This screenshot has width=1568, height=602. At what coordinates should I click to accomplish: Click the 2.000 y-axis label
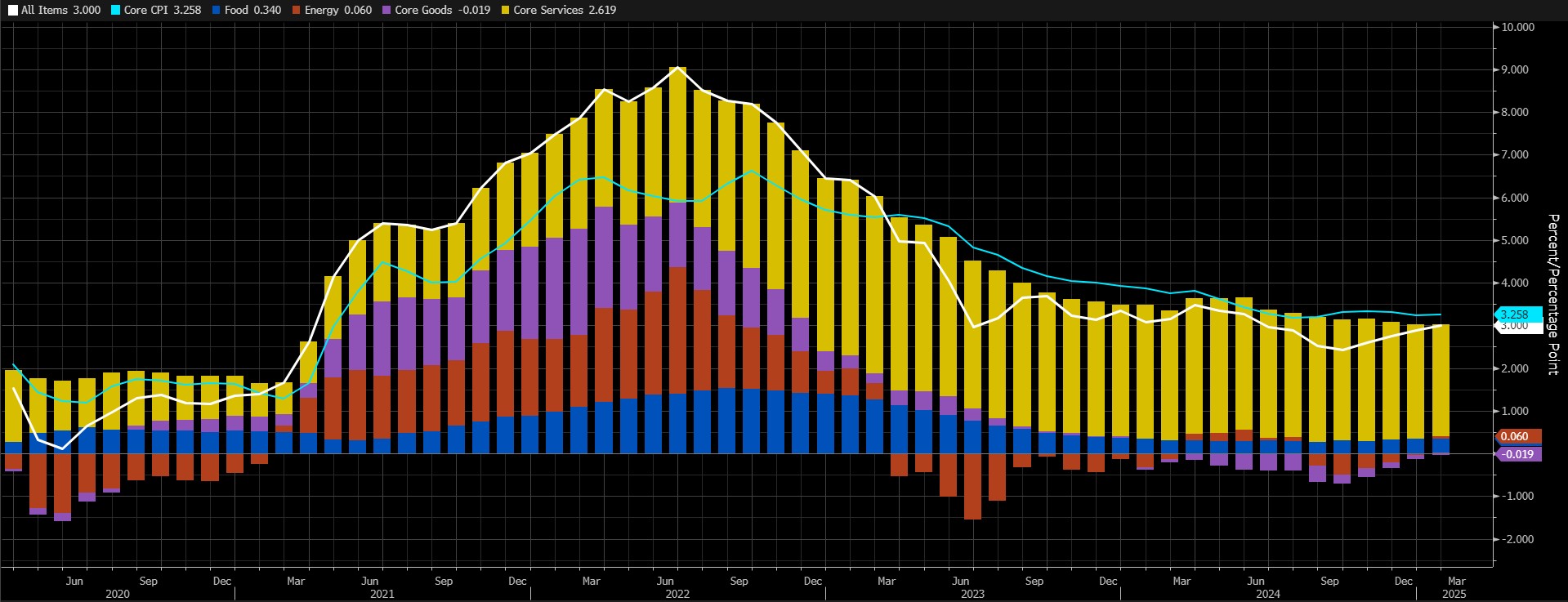point(1515,368)
